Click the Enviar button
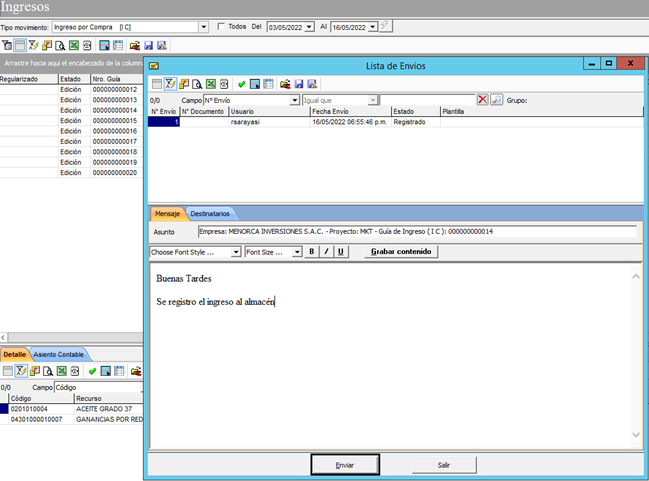Viewport: 649px width, 481px height. [345, 465]
